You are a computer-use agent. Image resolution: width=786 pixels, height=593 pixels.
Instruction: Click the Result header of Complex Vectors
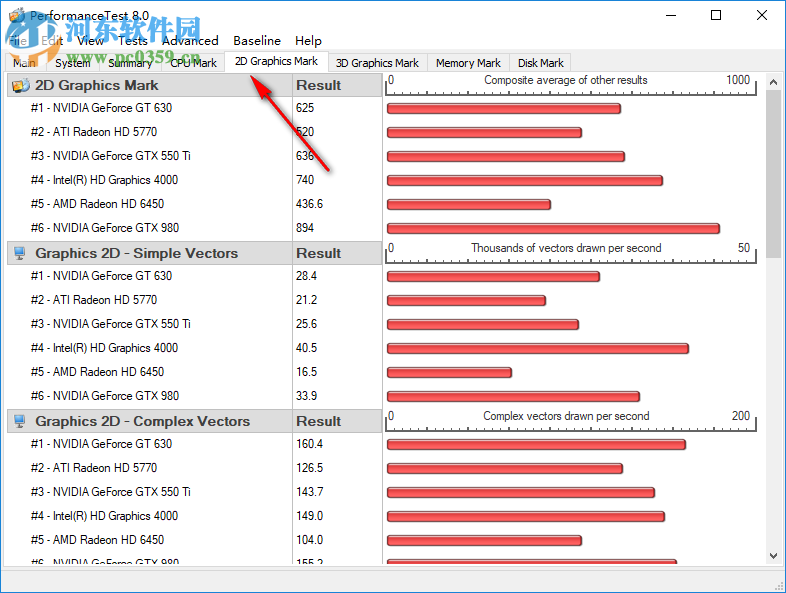337,421
